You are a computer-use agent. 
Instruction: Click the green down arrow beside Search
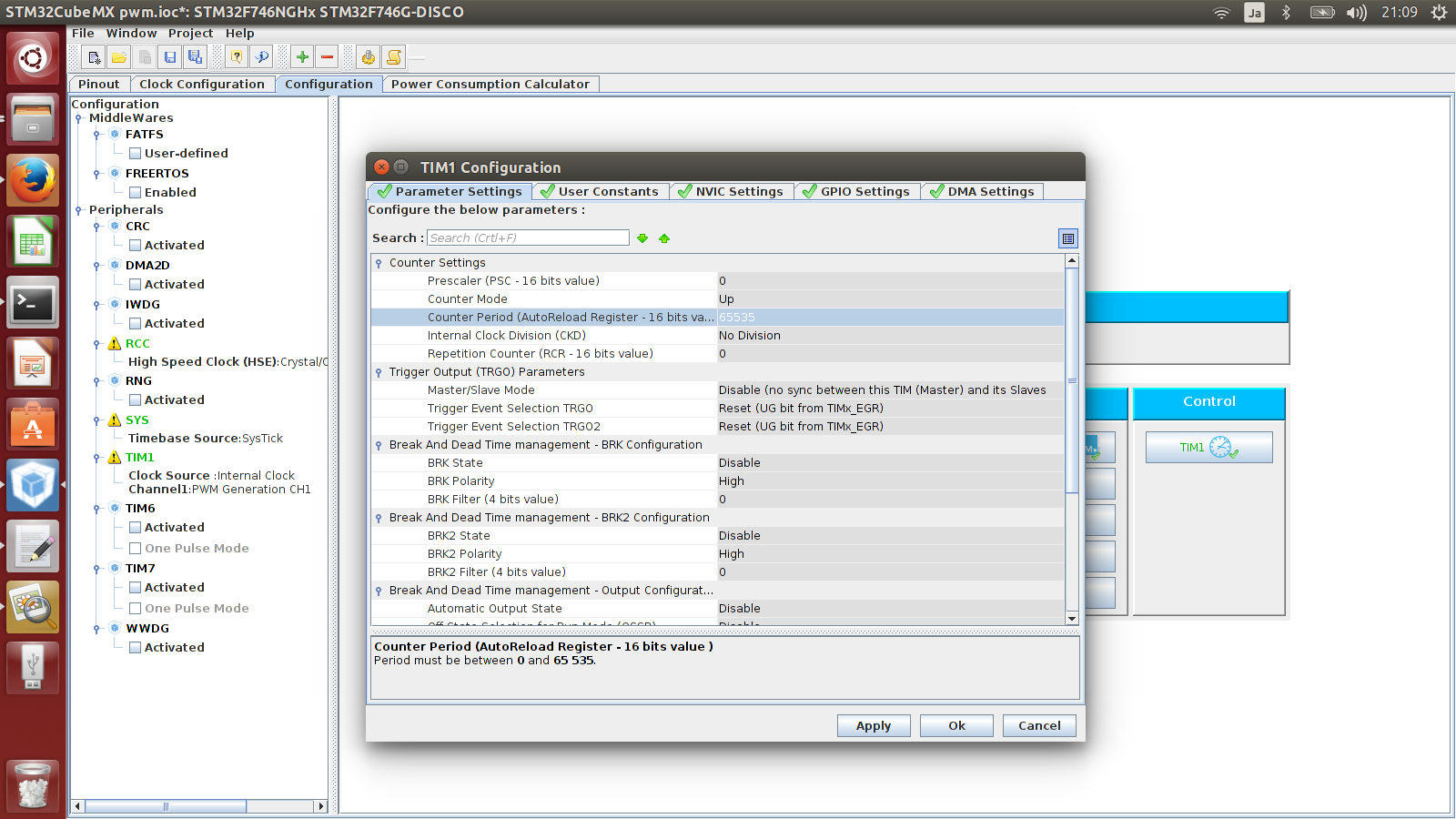(x=642, y=238)
